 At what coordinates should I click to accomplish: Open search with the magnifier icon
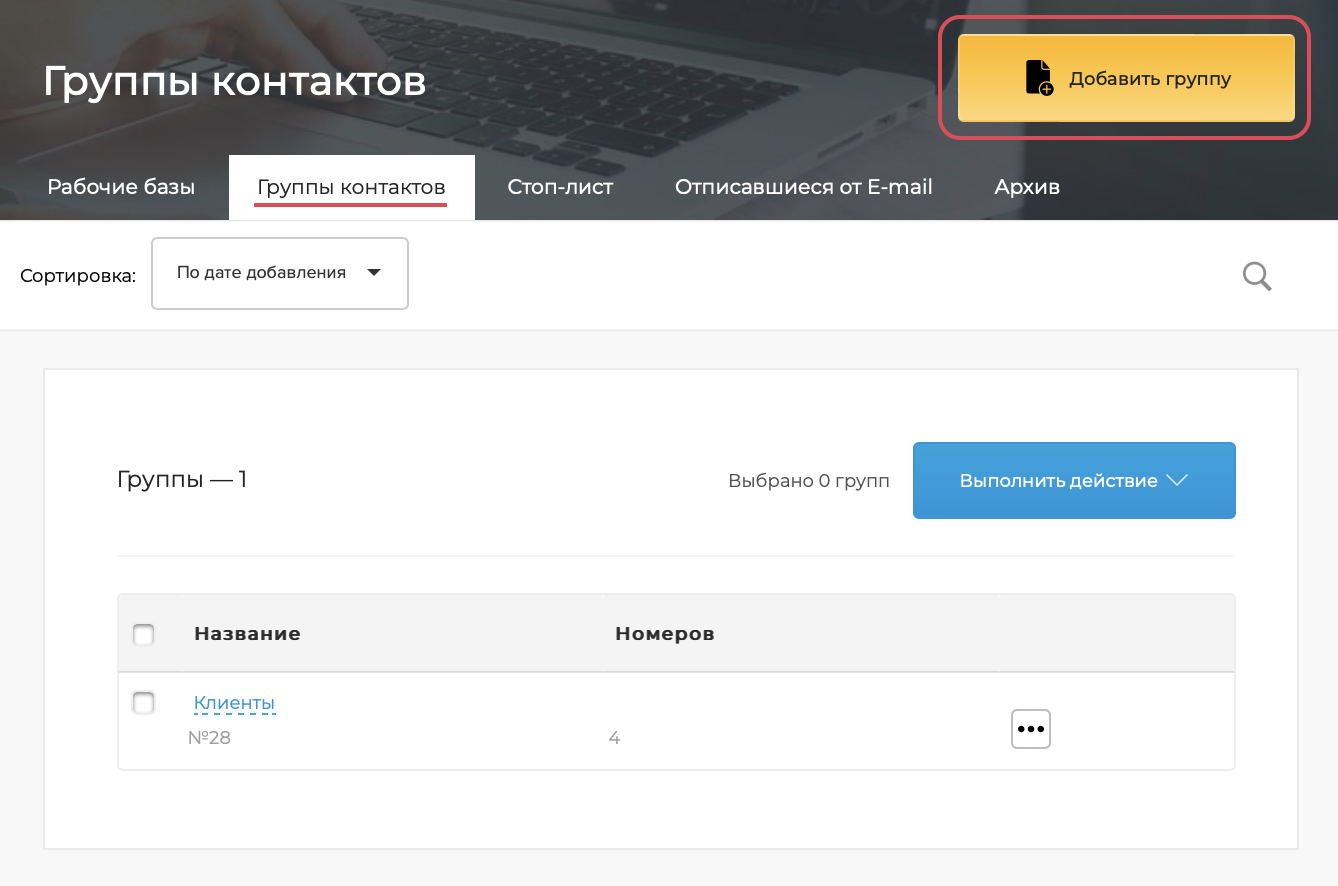[x=1257, y=276]
